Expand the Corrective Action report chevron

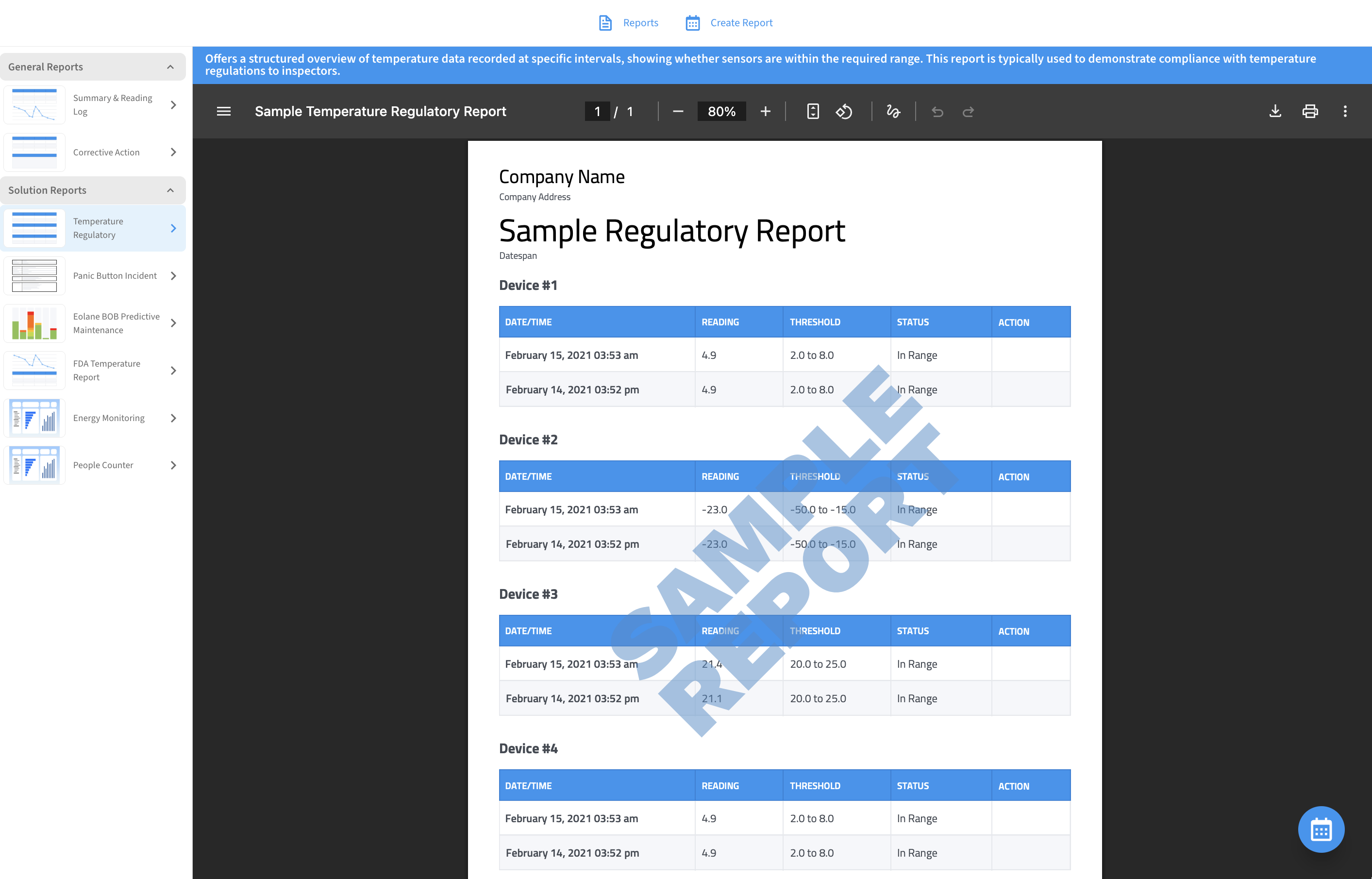click(x=173, y=152)
